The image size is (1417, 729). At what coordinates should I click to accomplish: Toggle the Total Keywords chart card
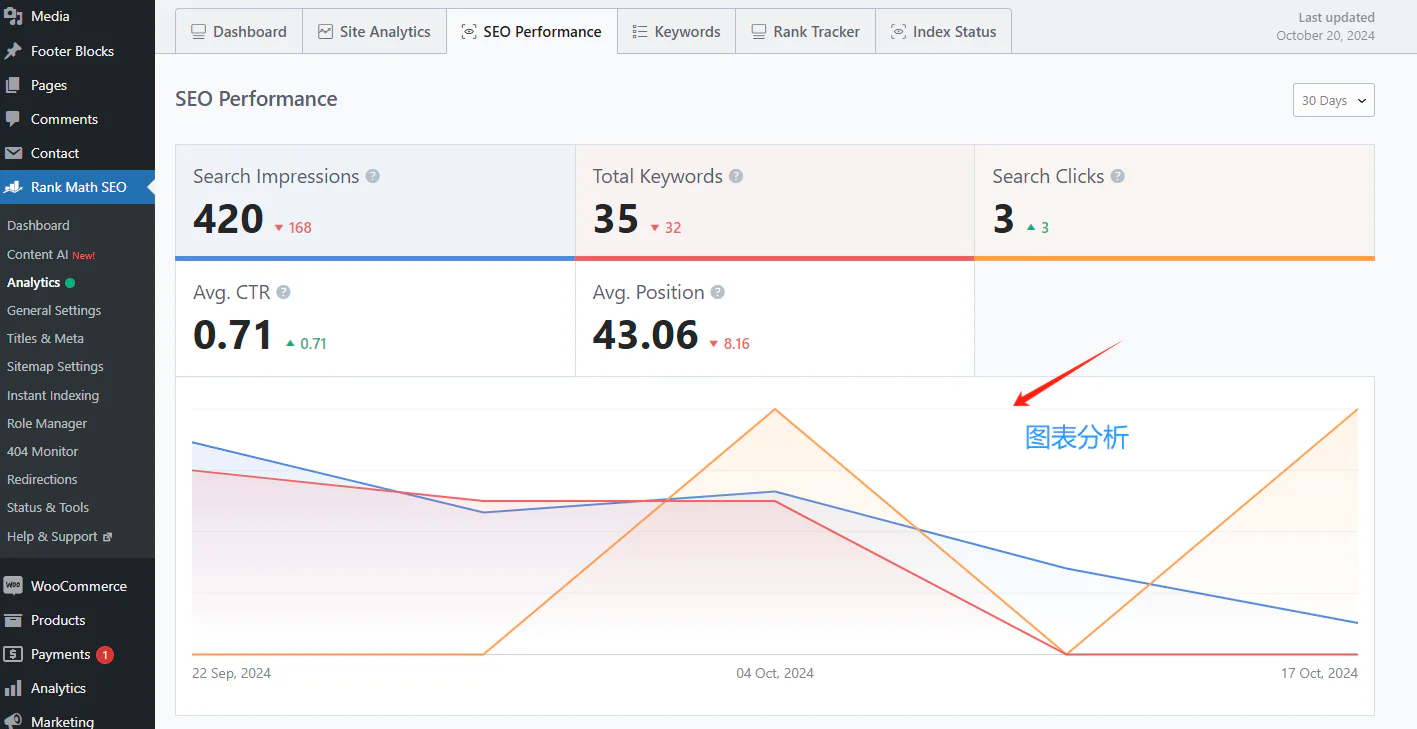pyautogui.click(x=774, y=201)
